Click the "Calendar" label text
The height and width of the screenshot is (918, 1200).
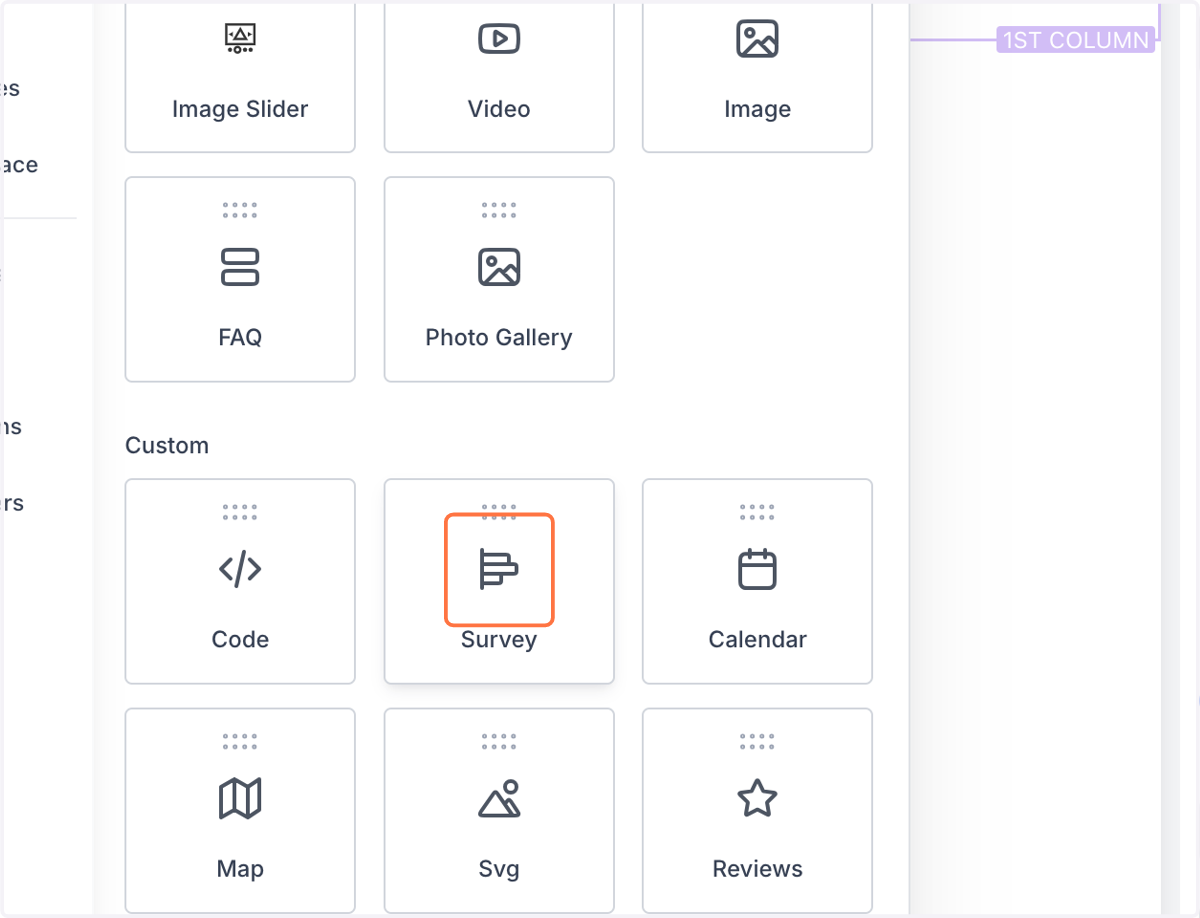click(x=757, y=639)
